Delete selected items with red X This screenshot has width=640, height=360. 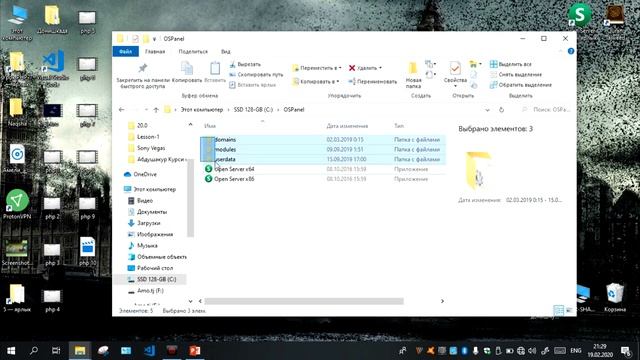365,68
